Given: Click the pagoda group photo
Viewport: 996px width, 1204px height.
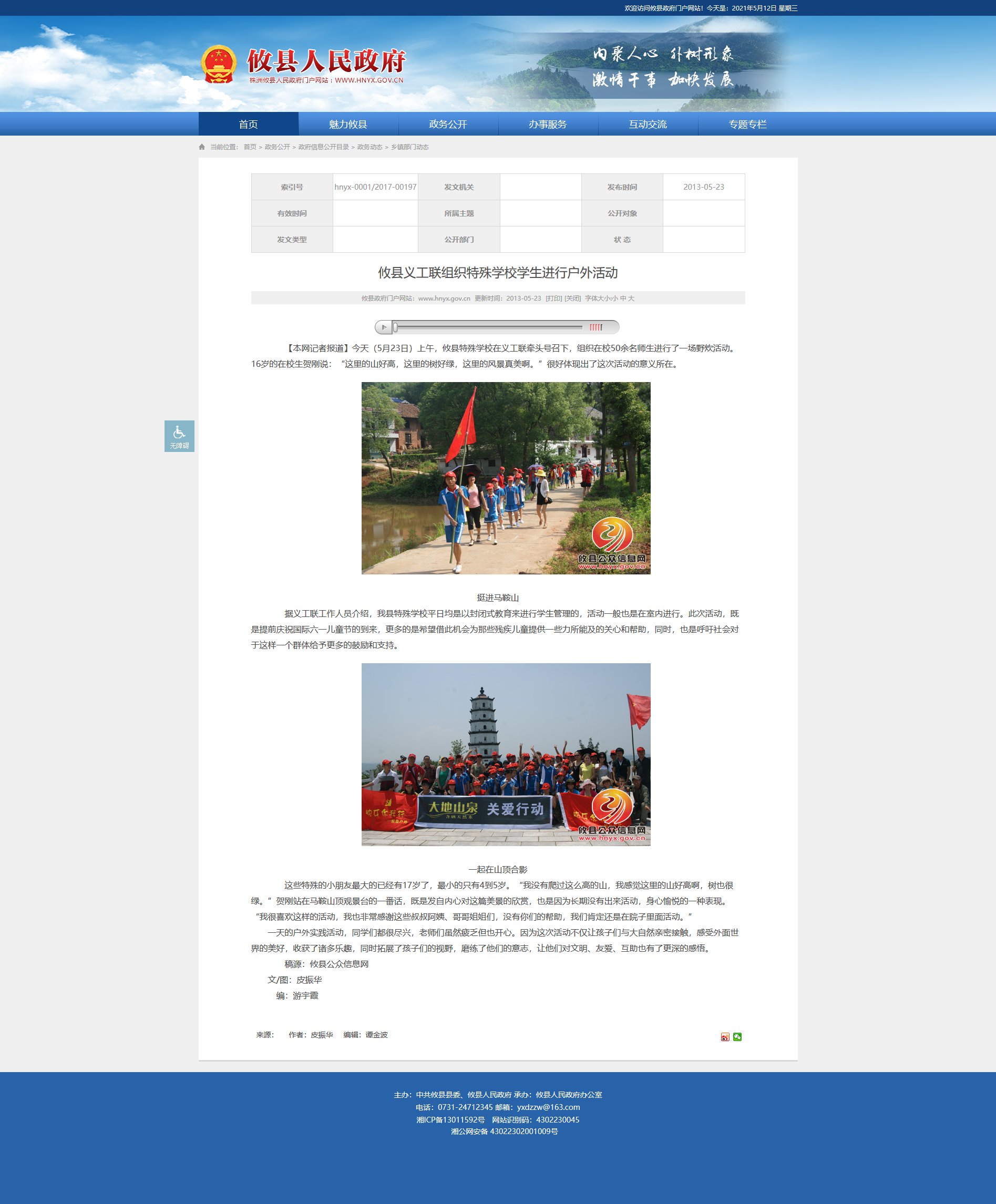Looking at the screenshot, I should pyautogui.click(x=506, y=754).
